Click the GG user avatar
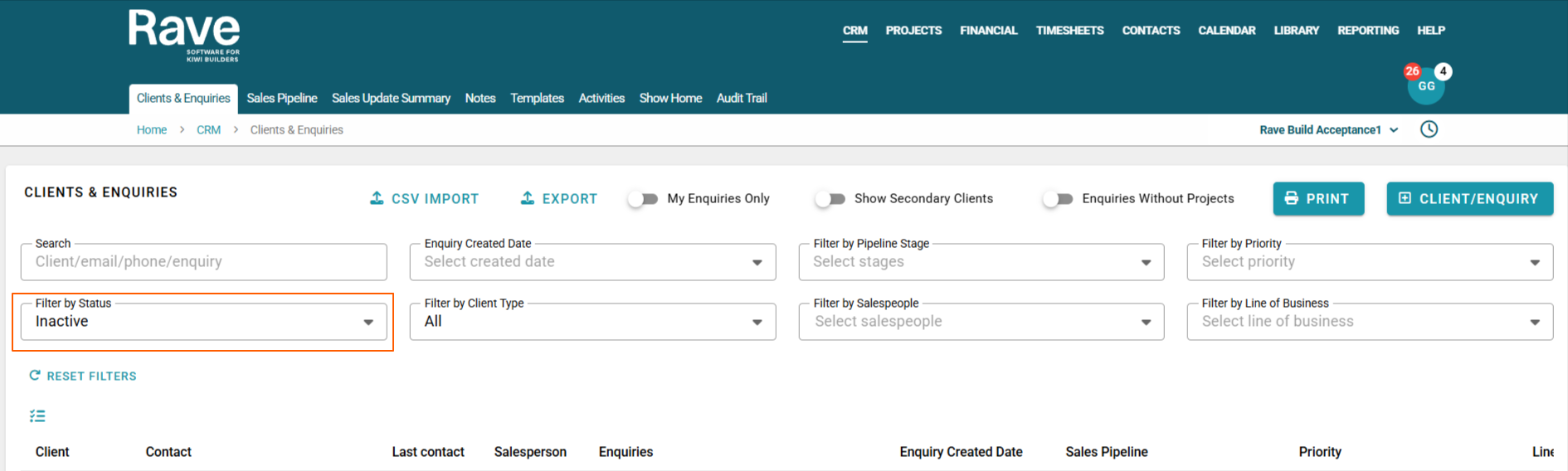The width and height of the screenshot is (1568, 471). (1426, 87)
